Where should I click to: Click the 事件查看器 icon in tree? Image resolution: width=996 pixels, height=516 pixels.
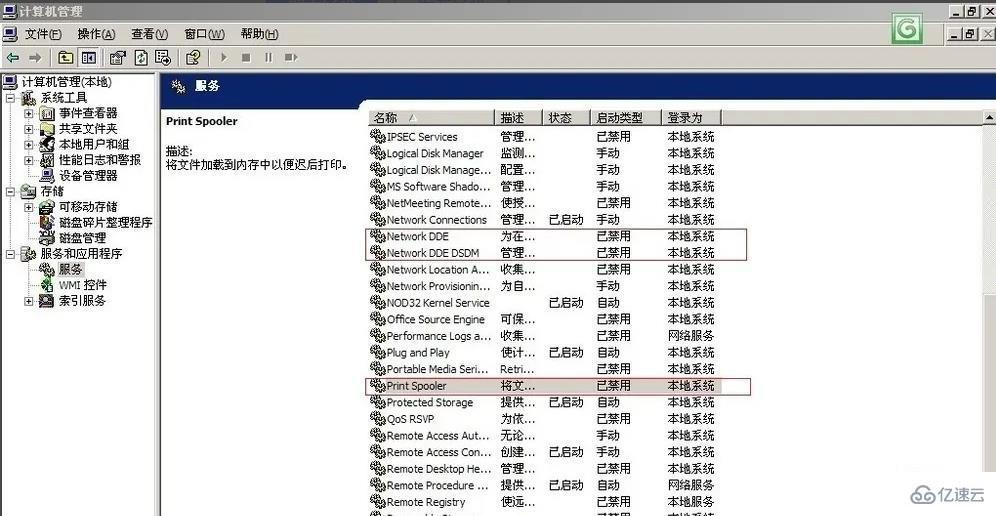[47, 113]
